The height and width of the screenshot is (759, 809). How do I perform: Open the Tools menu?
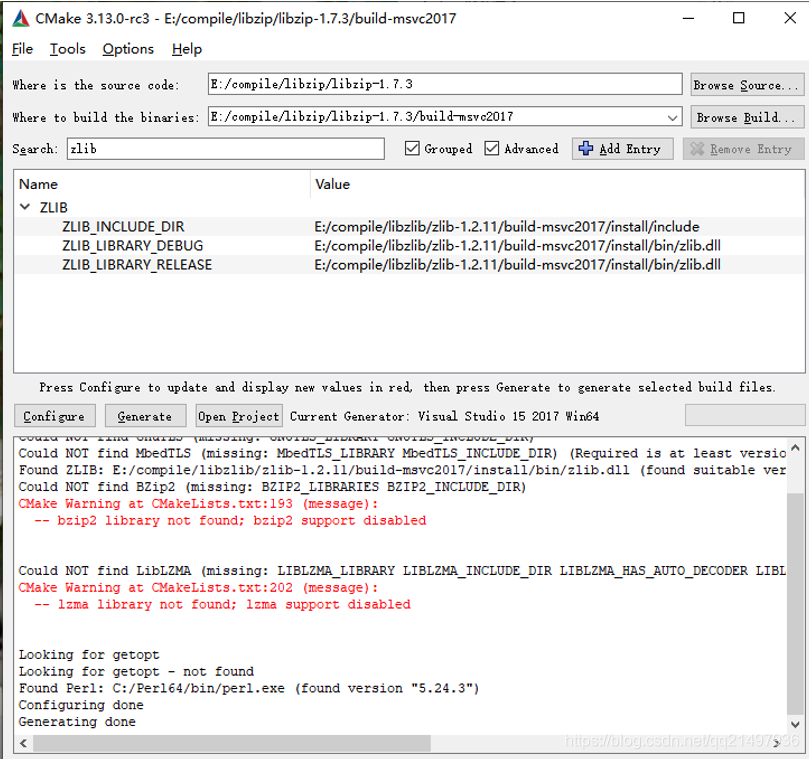68,49
